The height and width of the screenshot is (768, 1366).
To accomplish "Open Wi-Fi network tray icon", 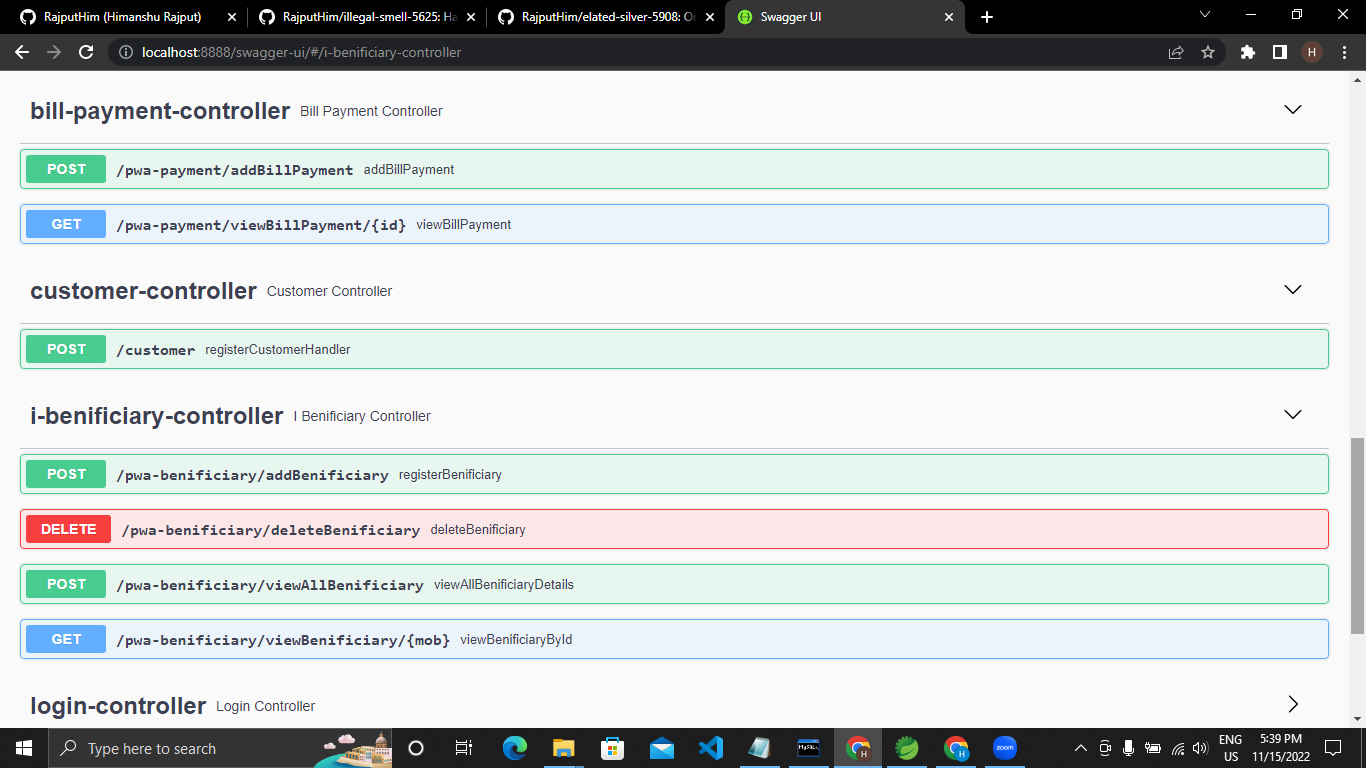I will 1178,748.
